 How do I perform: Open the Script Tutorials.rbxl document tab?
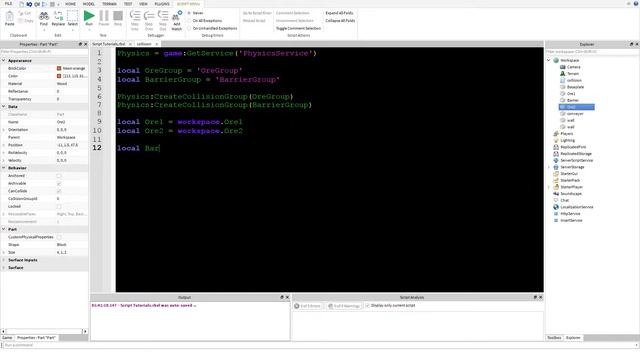109,44
